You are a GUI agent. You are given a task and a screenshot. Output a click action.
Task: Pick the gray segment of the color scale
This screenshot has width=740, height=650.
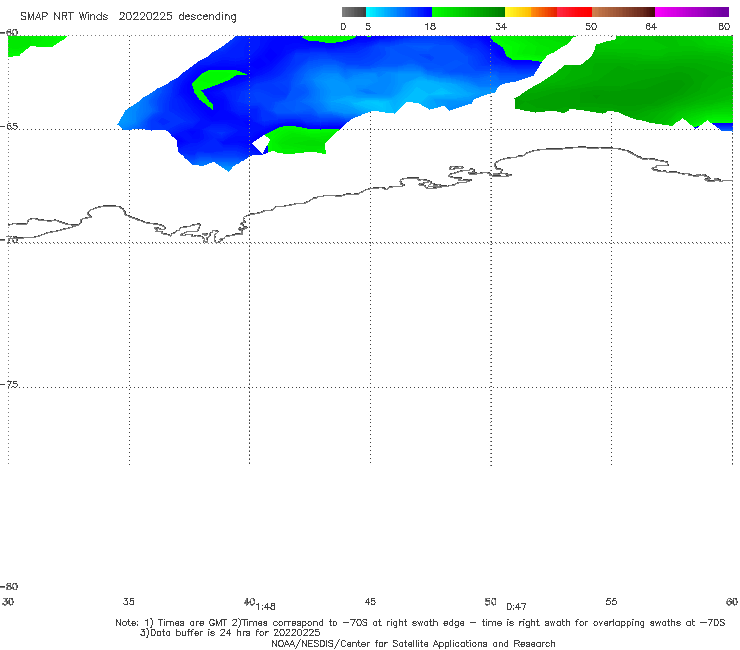tap(353, 12)
